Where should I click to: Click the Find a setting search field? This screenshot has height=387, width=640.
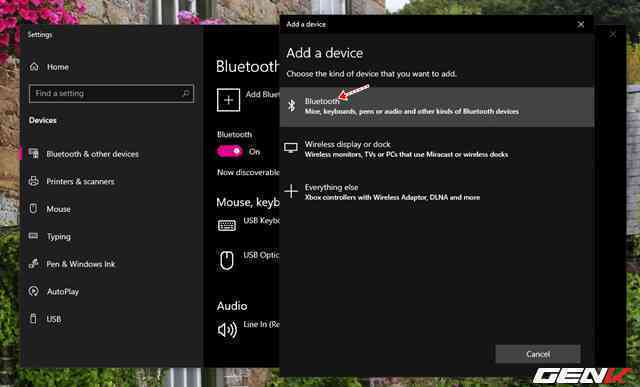(111, 93)
